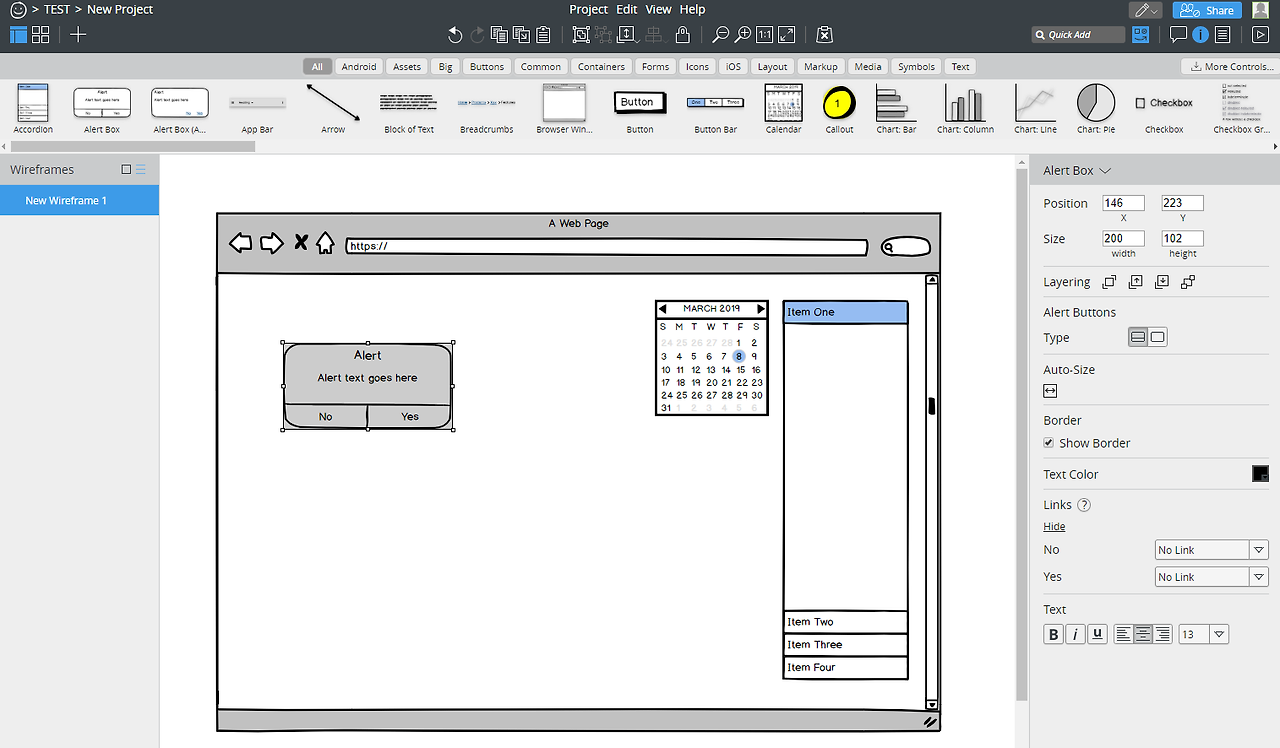Click the Size width input field
This screenshot has height=748, width=1280.
(1123, 238)
